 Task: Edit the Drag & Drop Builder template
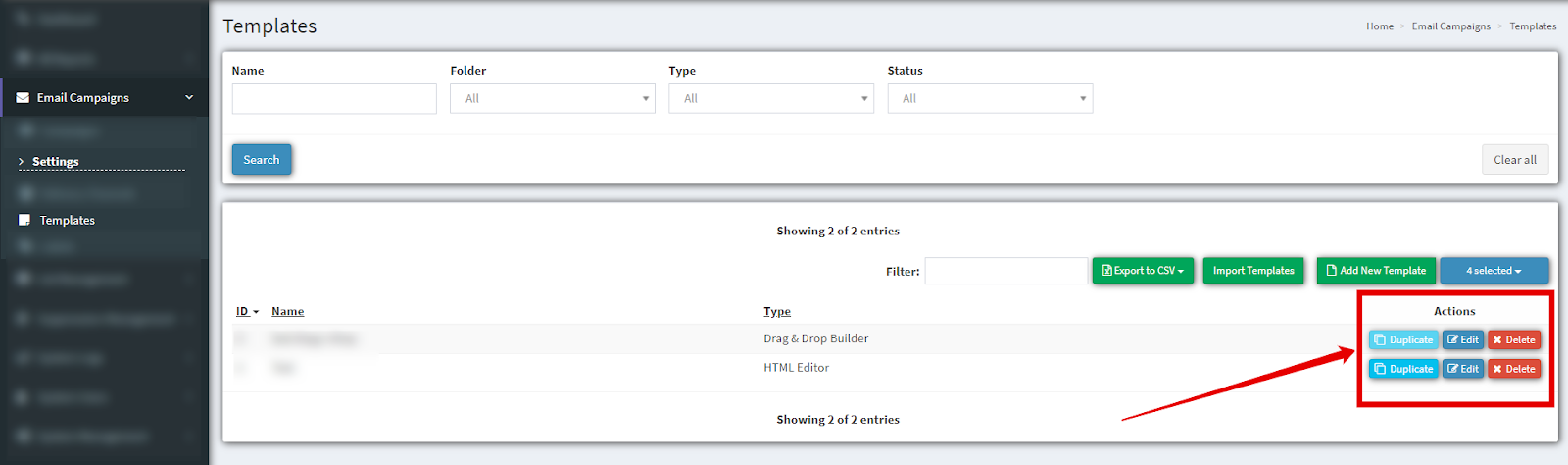tap(1462, 340)
